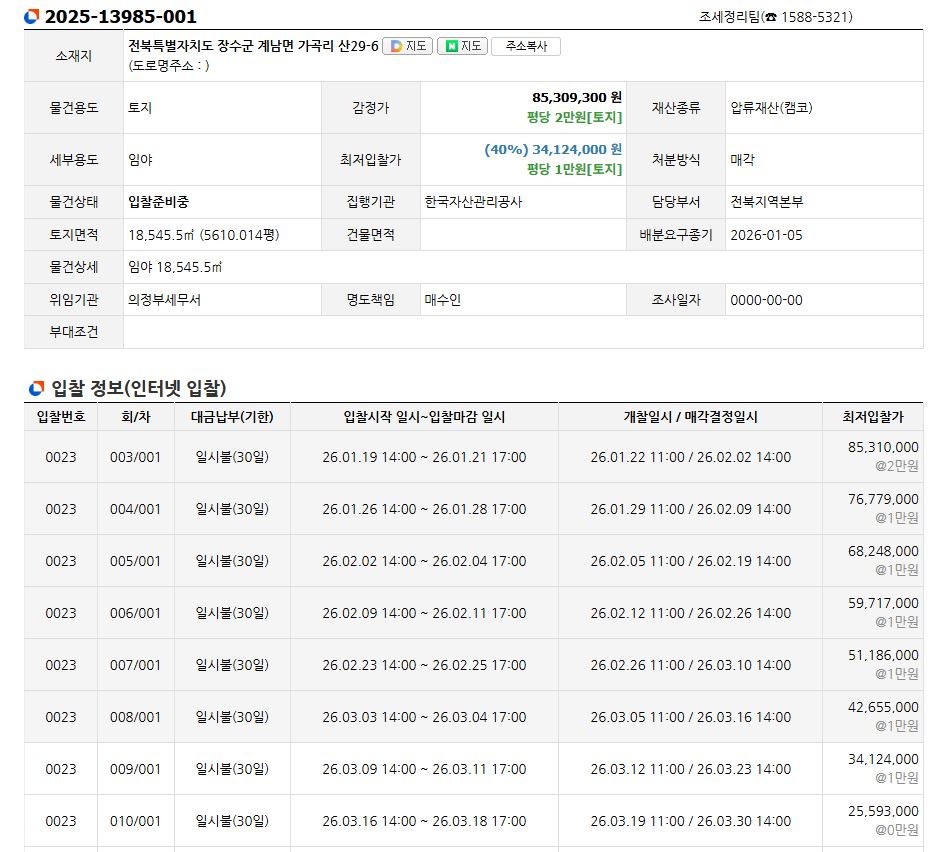
Task: Open the Daum 지도 map button
Action: (407, 46)
